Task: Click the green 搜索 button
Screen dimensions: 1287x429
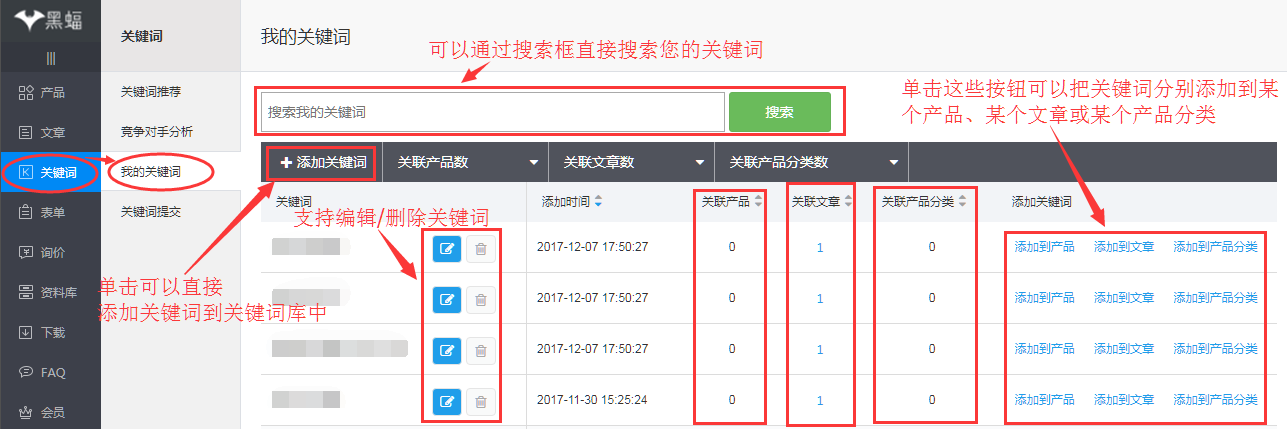Action: click(x=779, y=112)
